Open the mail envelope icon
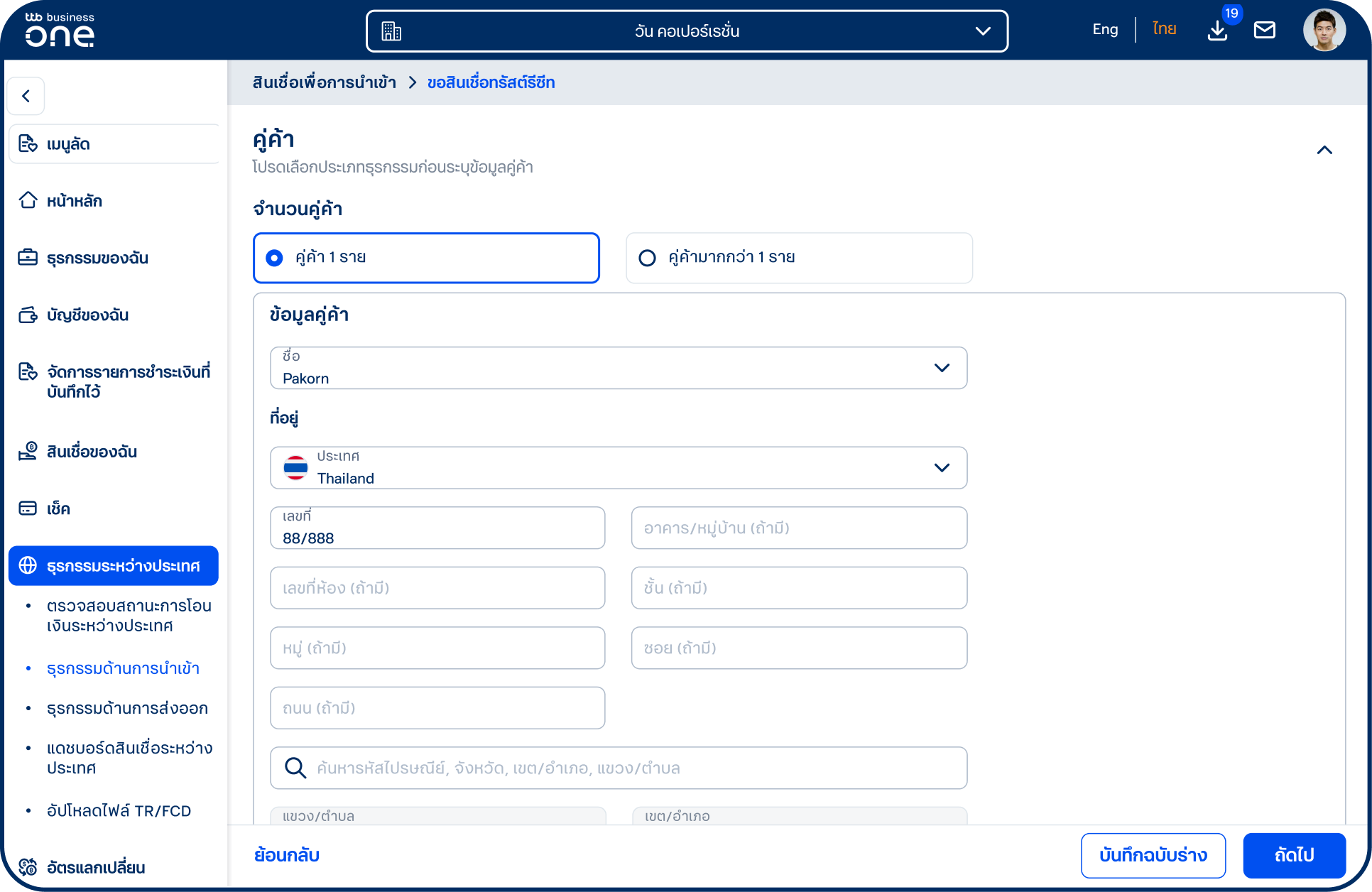 (1265, 30)
